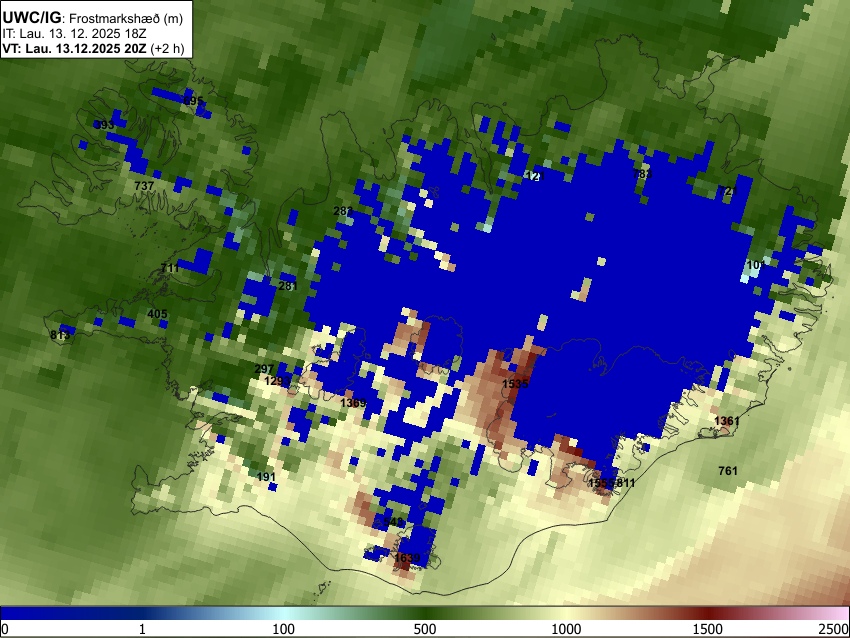Image resolution: width=850 pixels, height=638 pixels.
Task: Click the map value 783
Action: tap(642, 174)
